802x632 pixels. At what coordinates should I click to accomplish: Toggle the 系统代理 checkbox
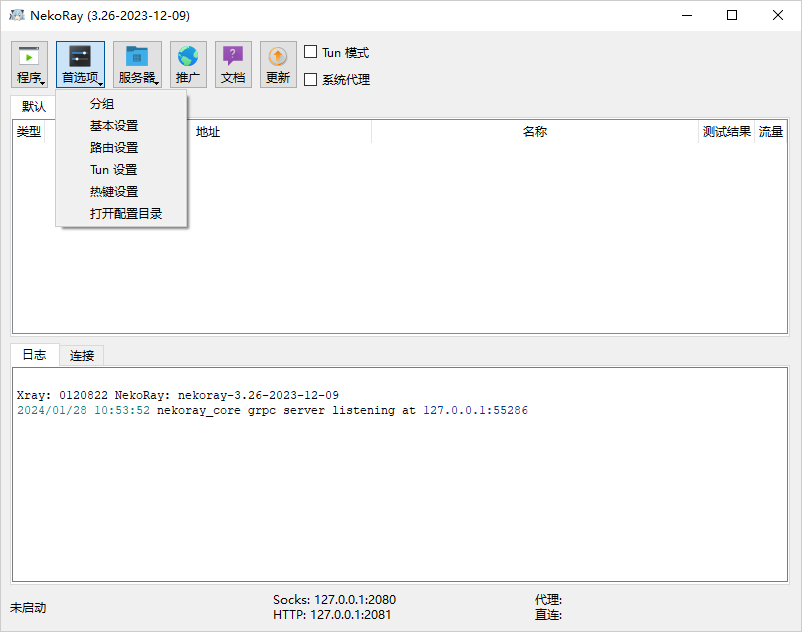tap(311, 79)
